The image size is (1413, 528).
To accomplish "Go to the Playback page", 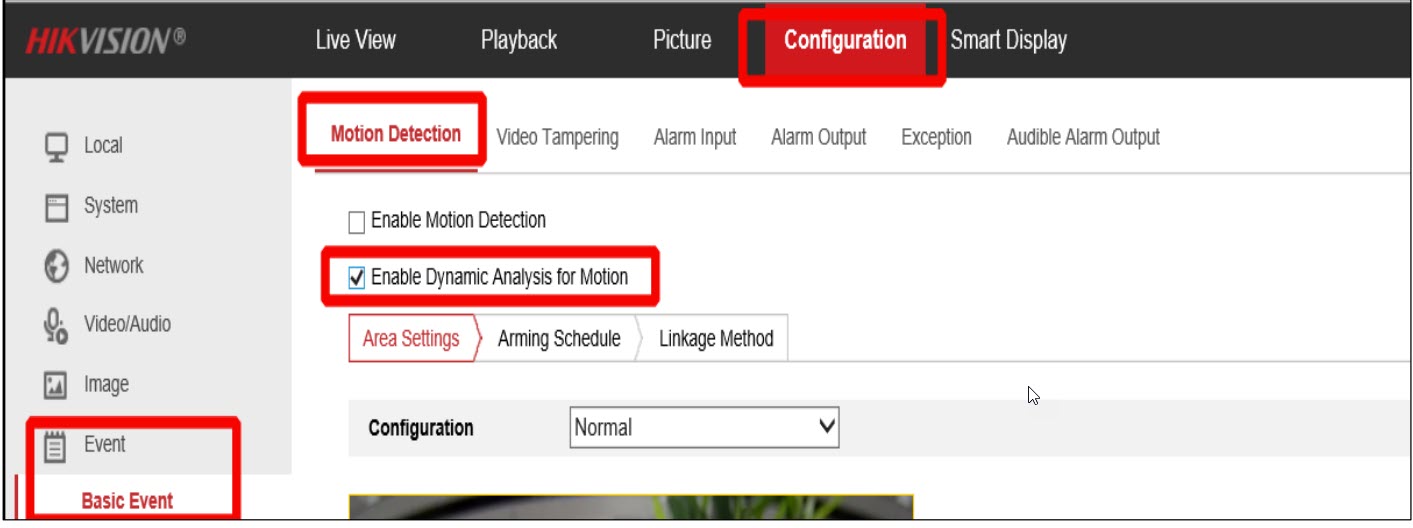I will (x=518, y=41).
